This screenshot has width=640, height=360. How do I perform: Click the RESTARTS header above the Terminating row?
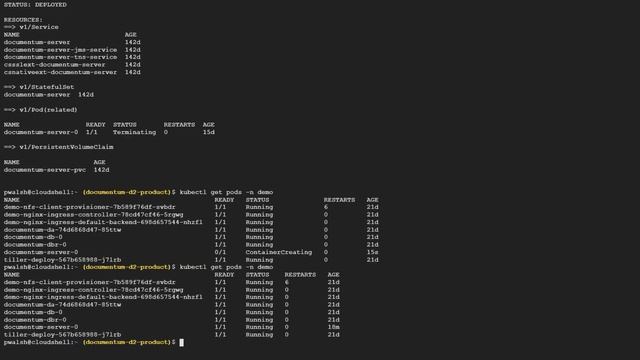[x=179, y=124]
